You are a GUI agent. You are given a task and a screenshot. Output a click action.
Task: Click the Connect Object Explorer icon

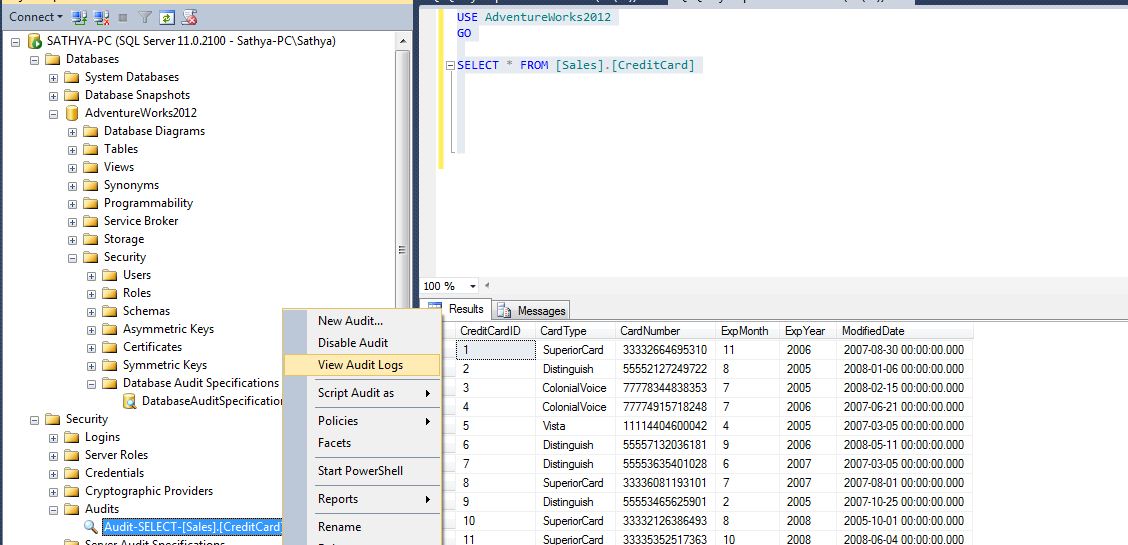[80, 17]
